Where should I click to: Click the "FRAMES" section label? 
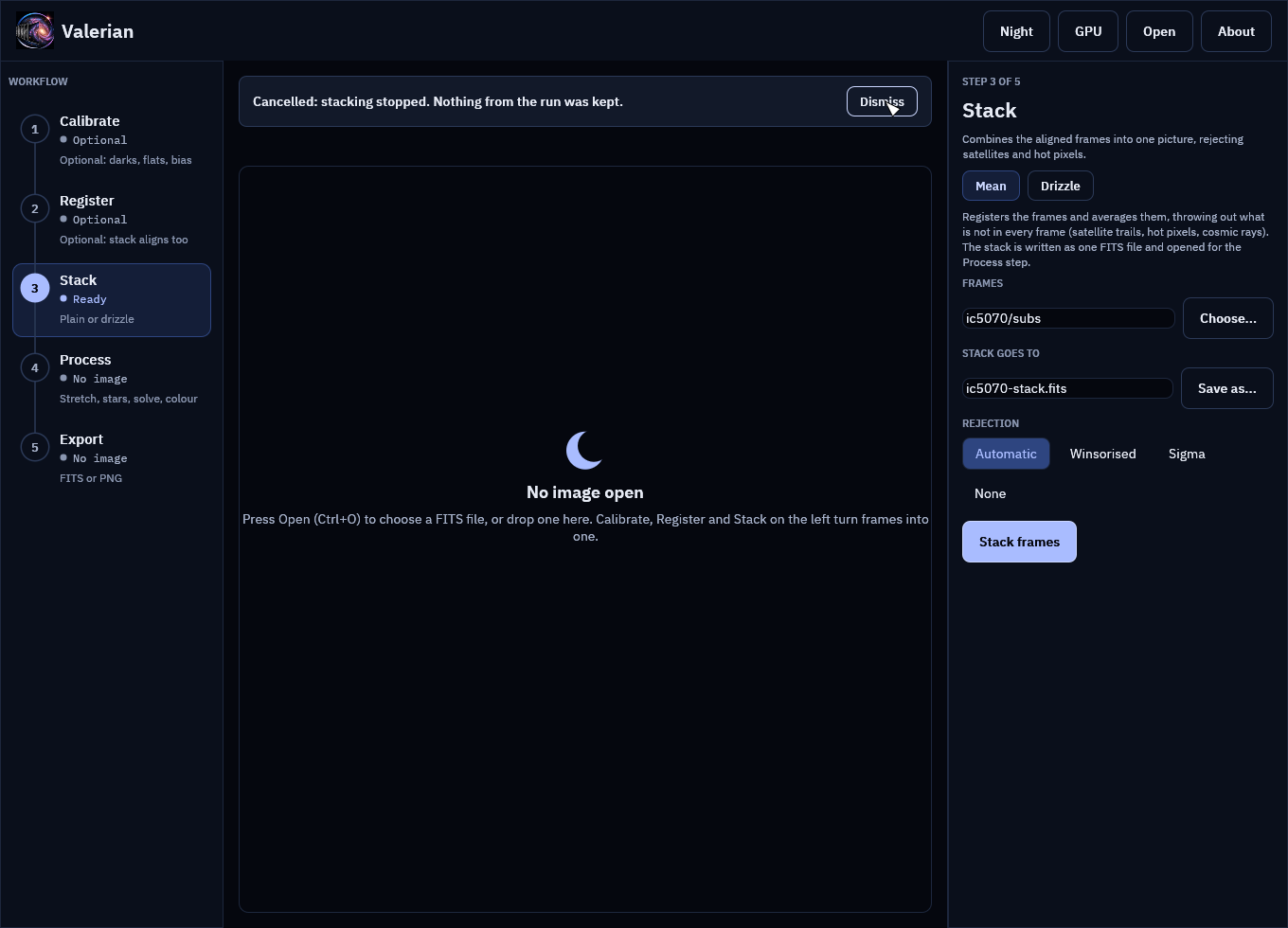[983, 283]
